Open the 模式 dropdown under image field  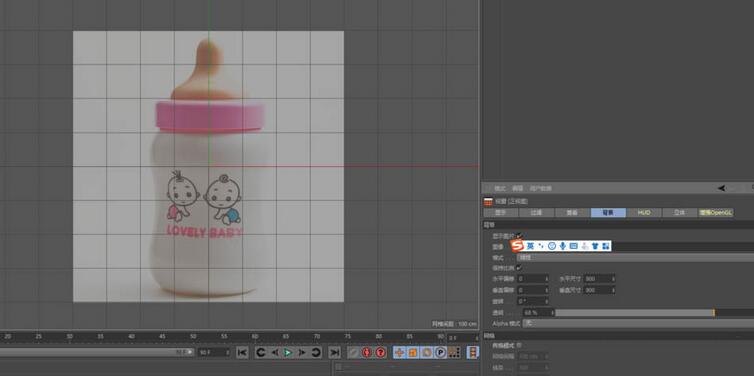[x=635, y=257]
